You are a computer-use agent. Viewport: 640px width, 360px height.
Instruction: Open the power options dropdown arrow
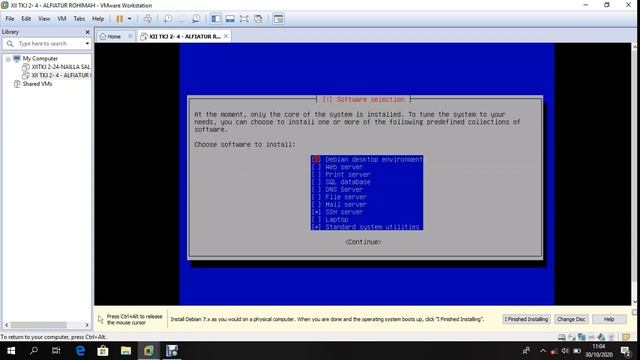(x=130, y=19)
